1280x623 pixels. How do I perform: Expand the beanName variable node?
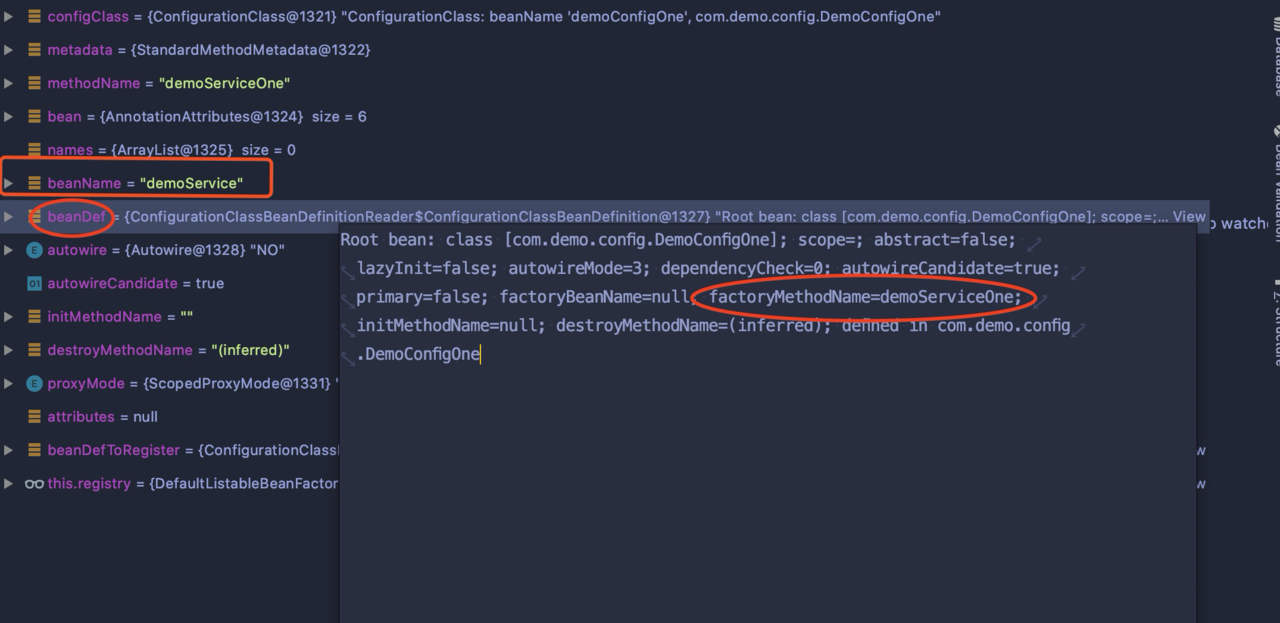pos(8,183)
